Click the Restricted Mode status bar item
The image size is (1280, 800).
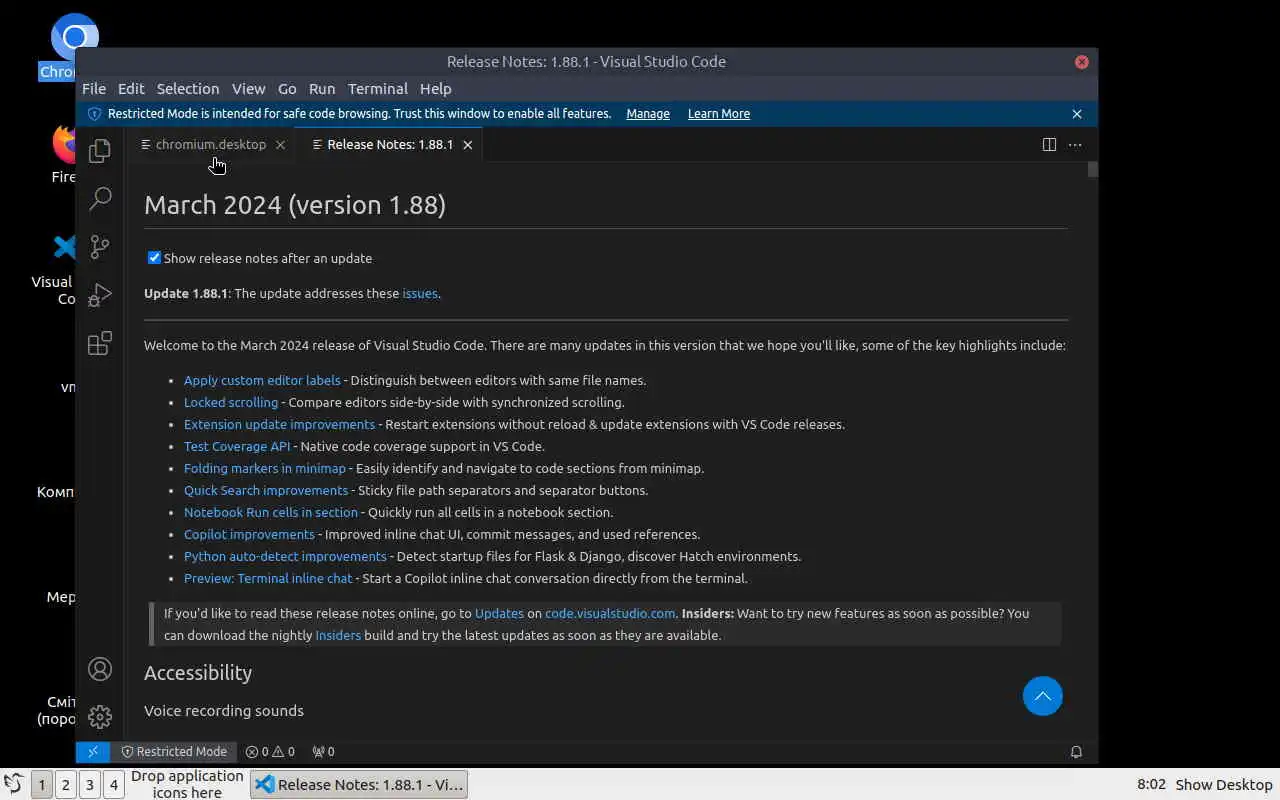tap(174, 751)
